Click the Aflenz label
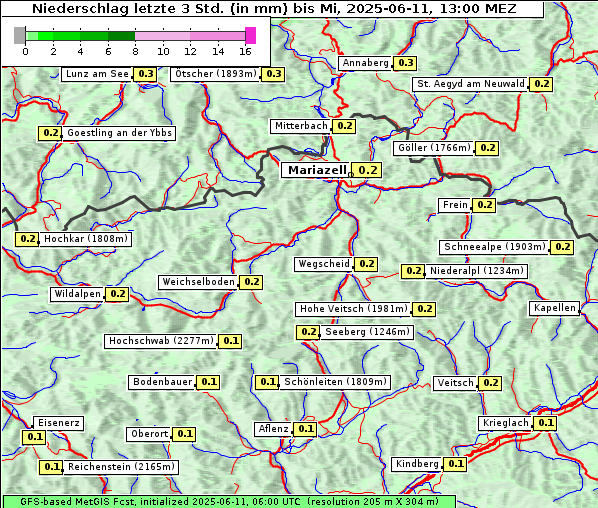The image size is (598, 508). [x=273, y=429]
